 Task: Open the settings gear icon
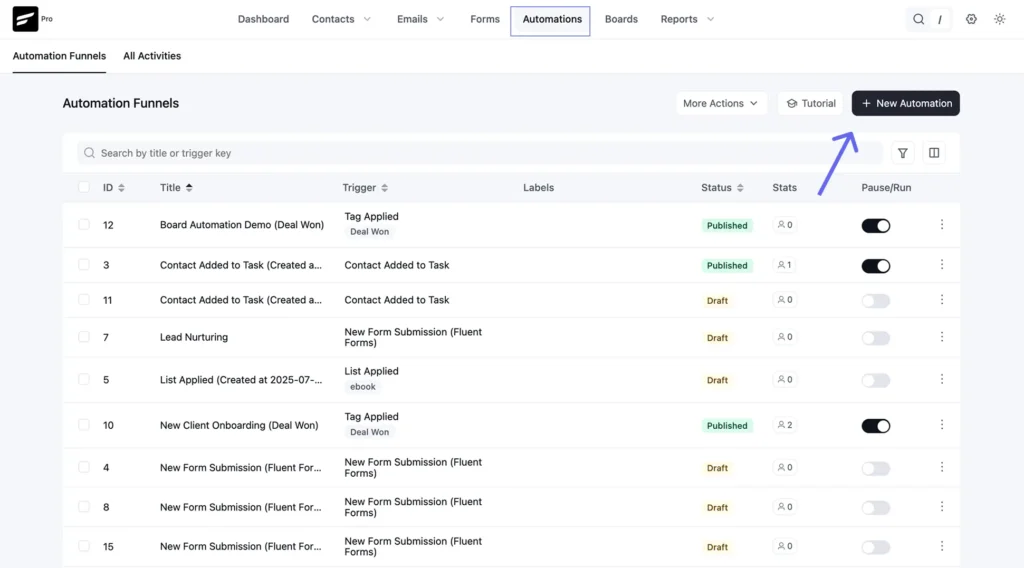[x=971, y=19]
